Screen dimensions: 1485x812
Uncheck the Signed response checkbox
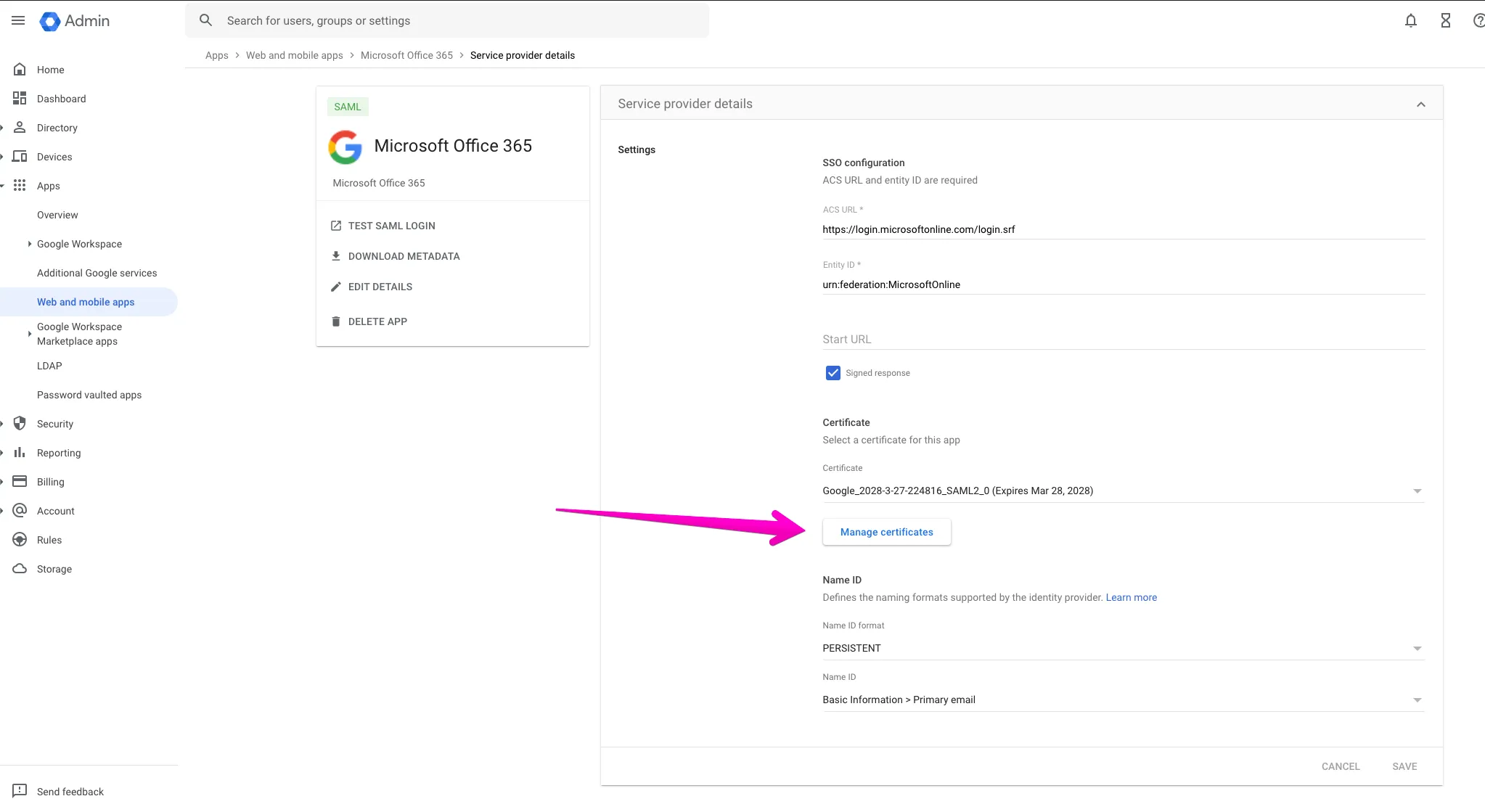pos(832,373)
